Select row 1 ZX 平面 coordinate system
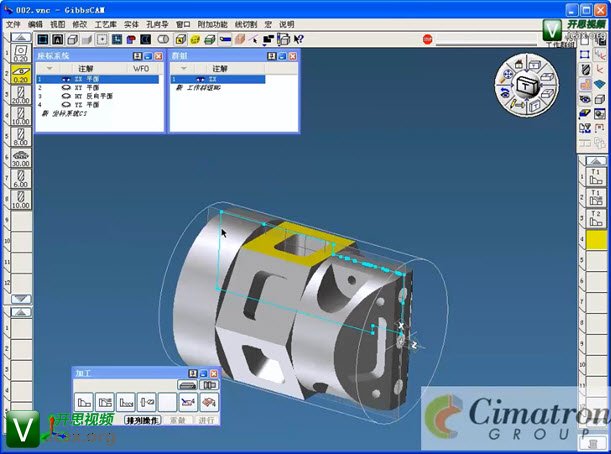 click(98, 79)
